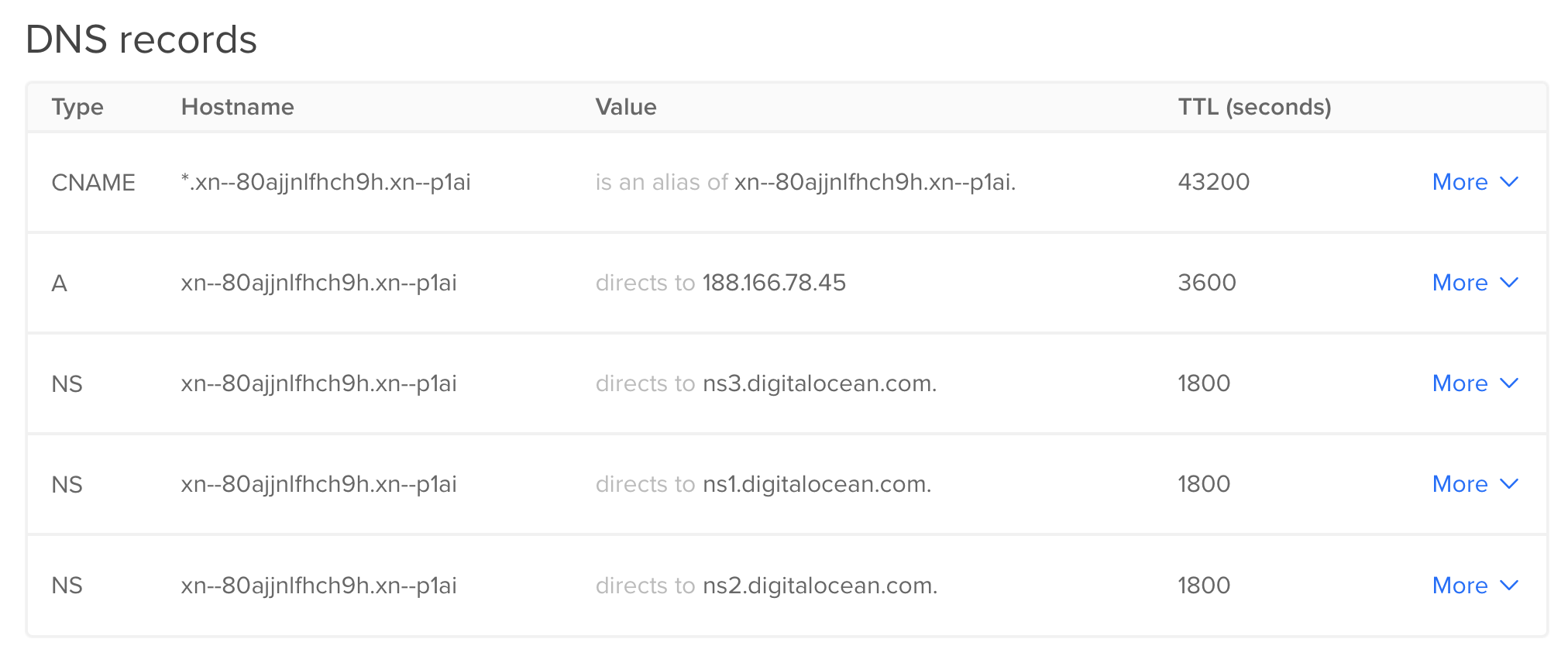Click hostname in the A record row
The image size is (1568, 663).
[x=318, y=283]
